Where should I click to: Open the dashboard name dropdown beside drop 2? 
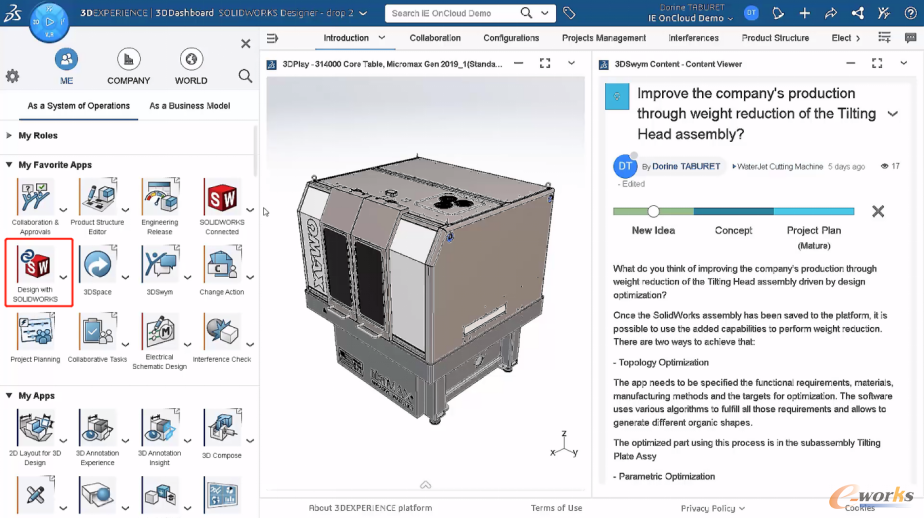pyautogui.click(x=363, y=13)
